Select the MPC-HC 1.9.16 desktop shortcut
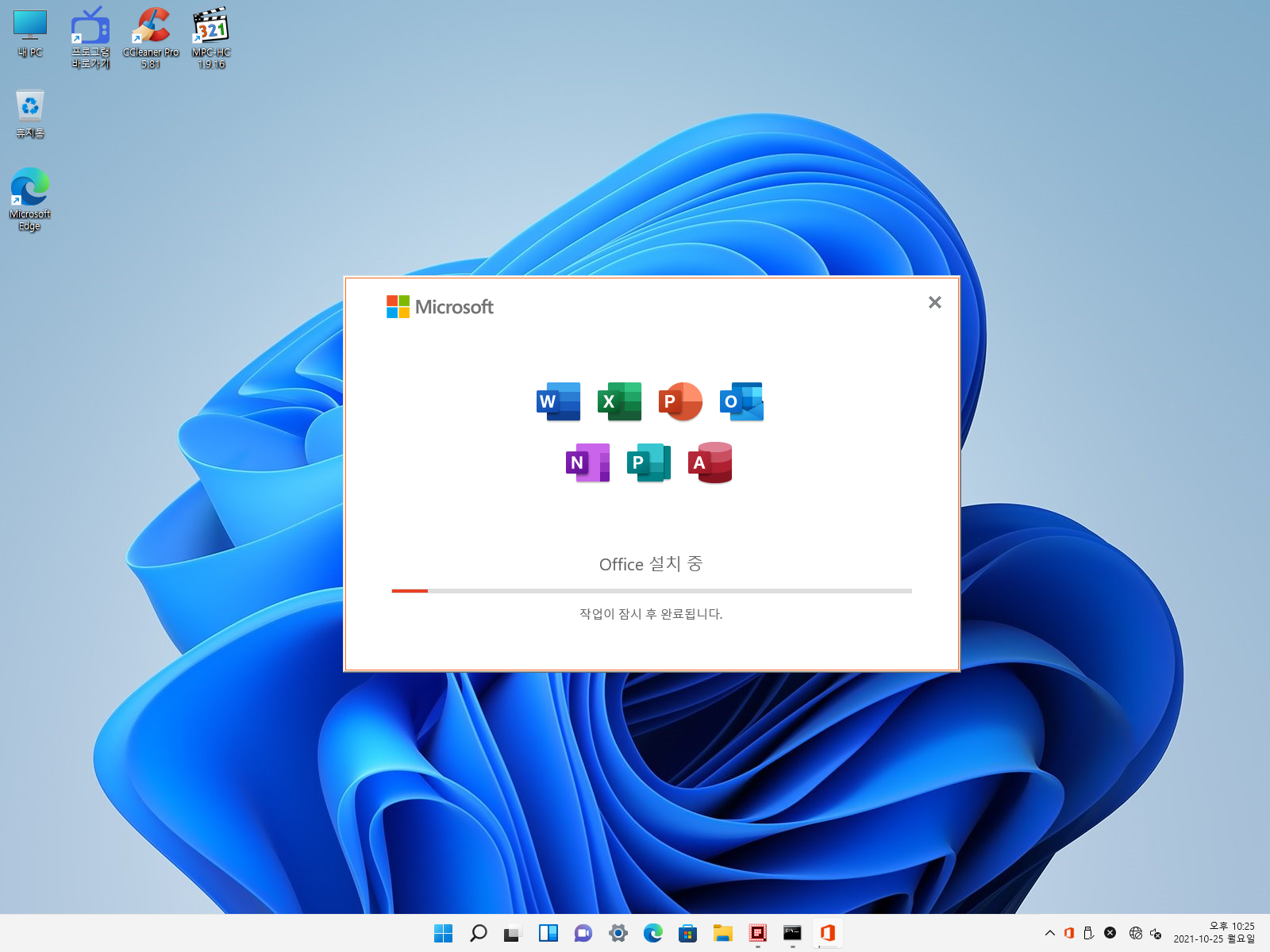Screen dimensions: 1270x952 (211, 38)
